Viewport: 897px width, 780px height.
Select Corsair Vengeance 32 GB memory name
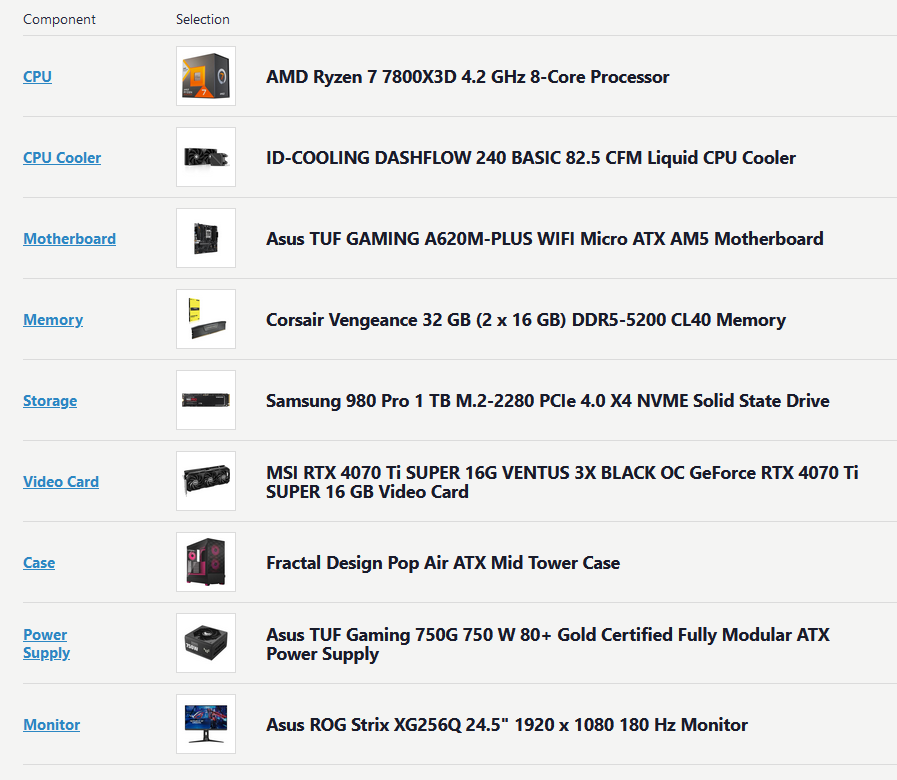526,320
